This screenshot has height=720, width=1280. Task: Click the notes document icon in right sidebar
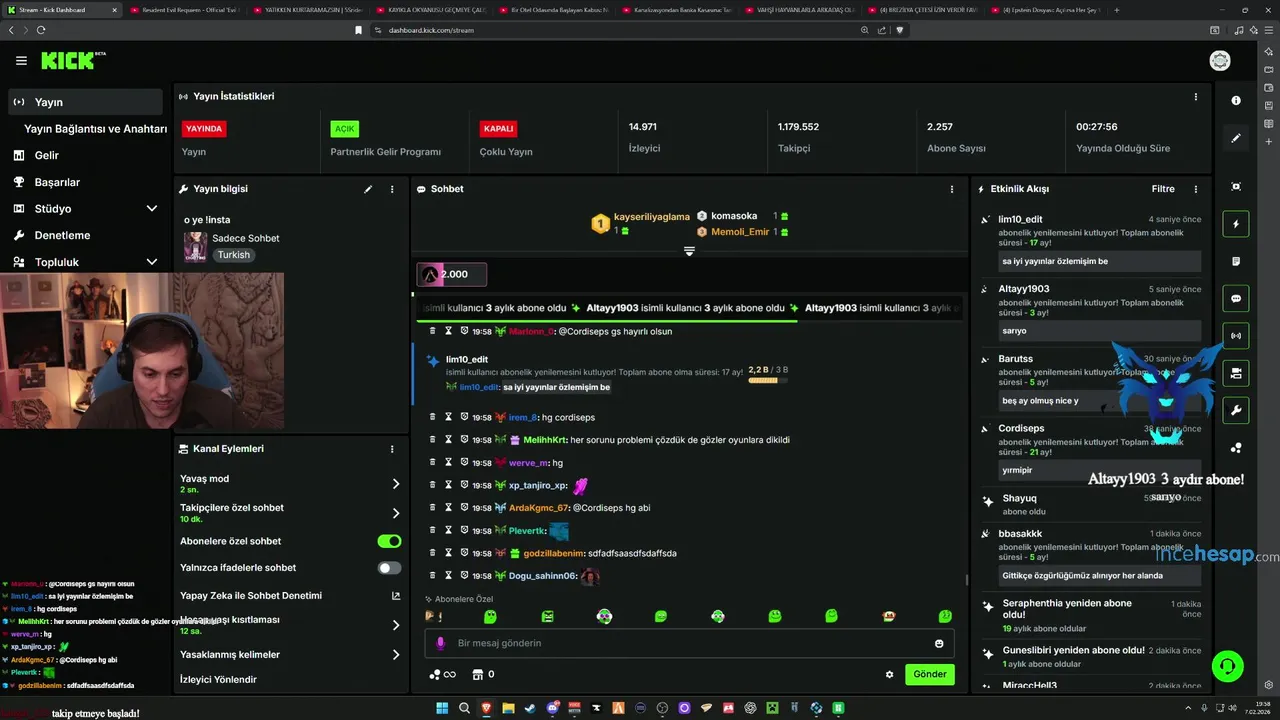click(x=1236, y=261)
